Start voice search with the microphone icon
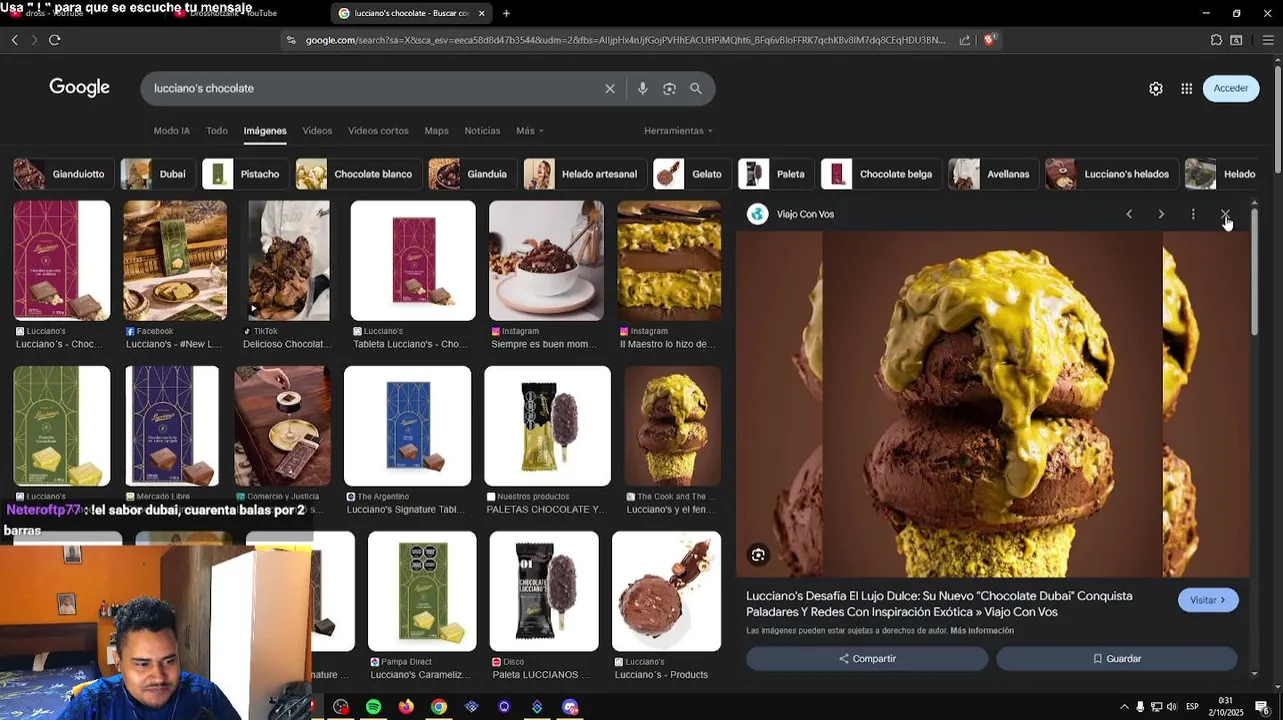Image resolution: width=1283 pixels, height=720 pixels. tap(642, 89)
